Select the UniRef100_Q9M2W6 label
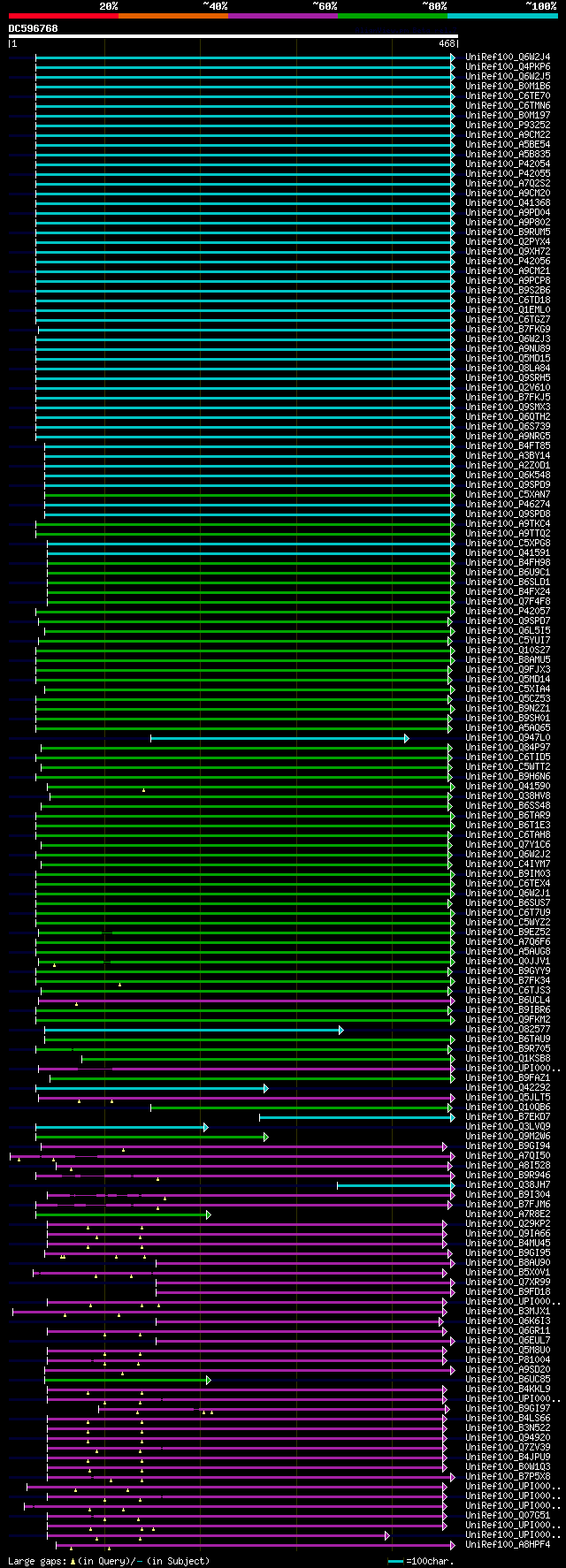Image resolution: width=566 pixels, height=1568 pixels. (508, 1136)
